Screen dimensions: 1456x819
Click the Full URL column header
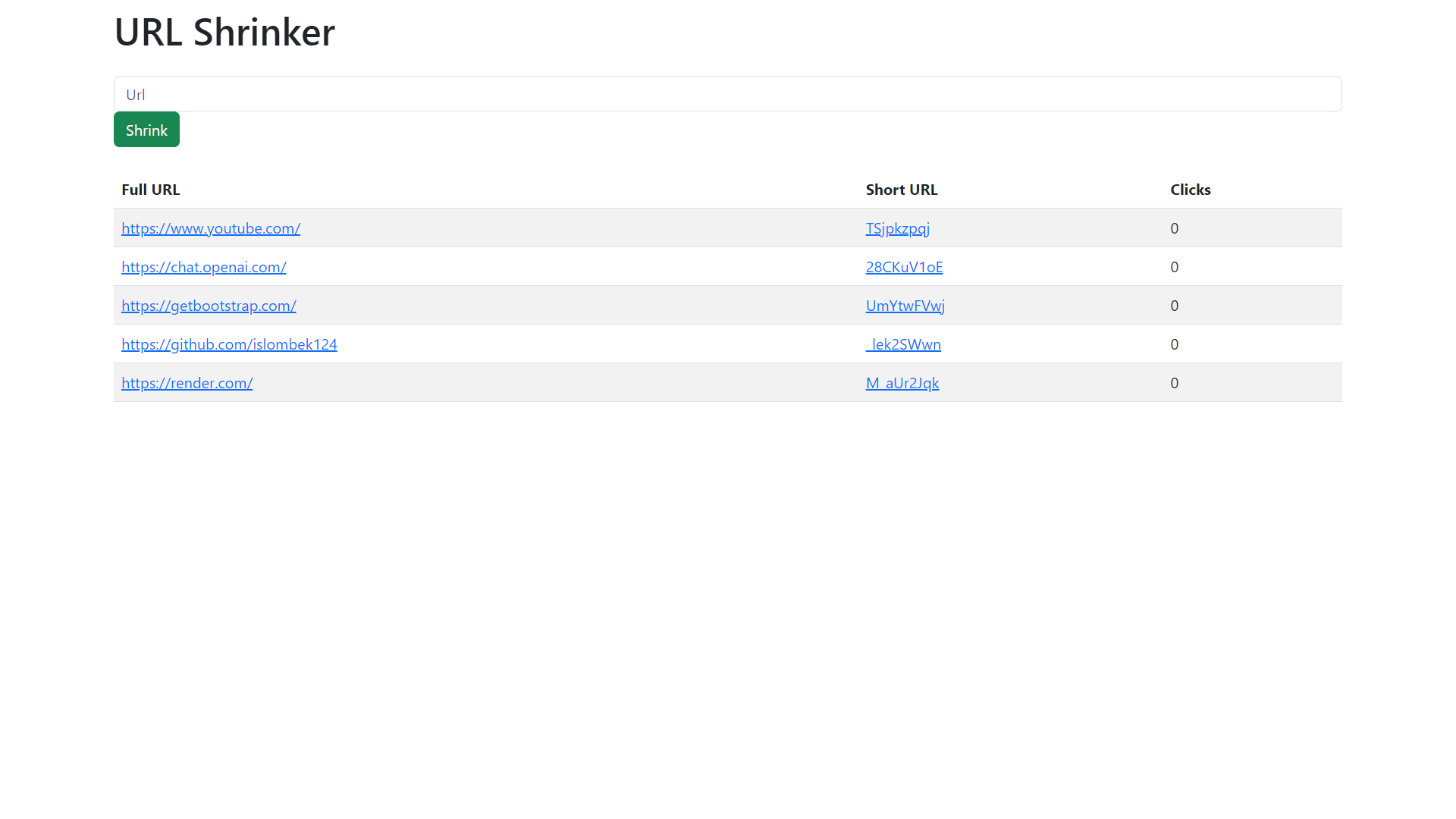[150, 190]
